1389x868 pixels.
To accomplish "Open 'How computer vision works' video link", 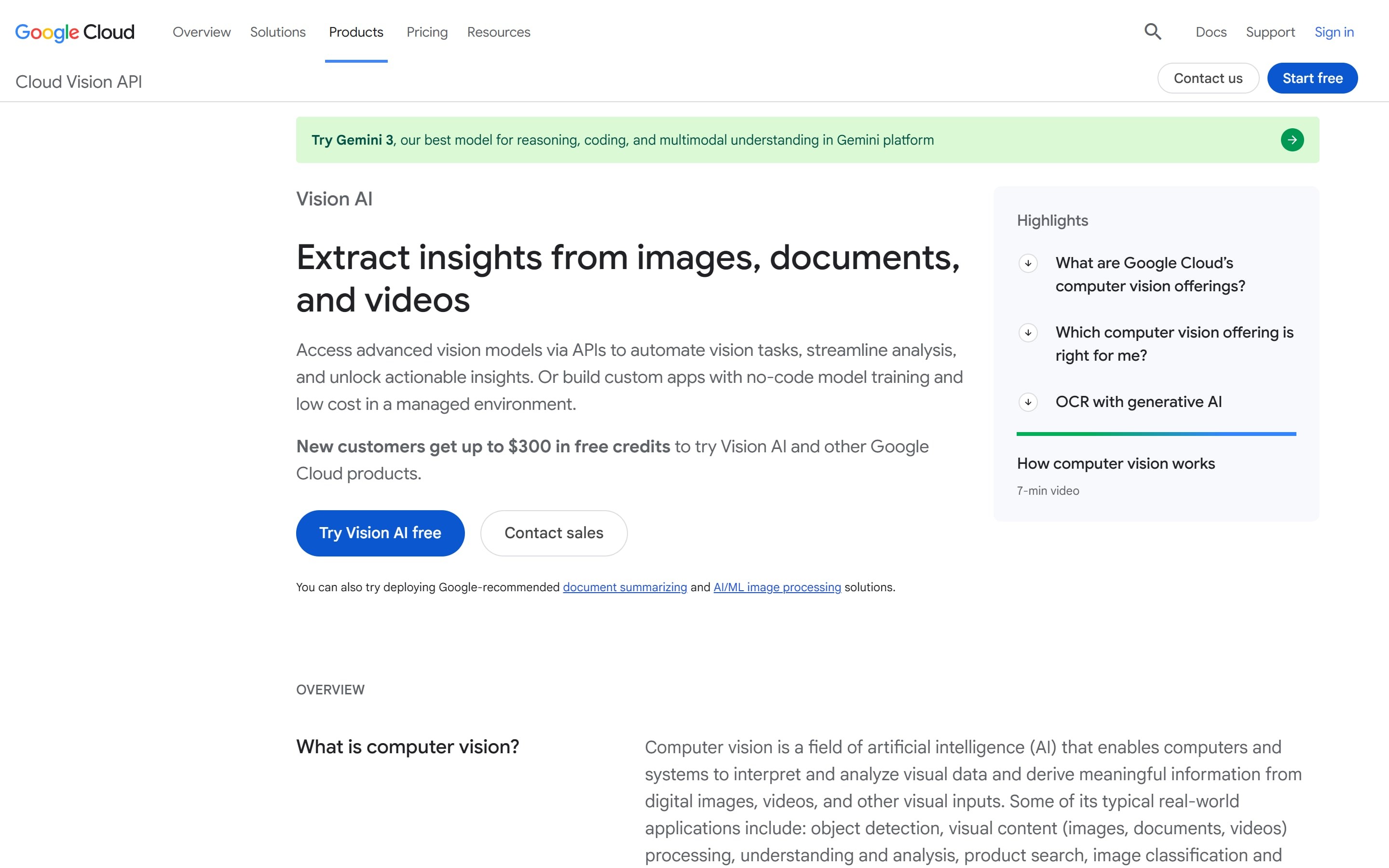I will [x=1116, y=463].
